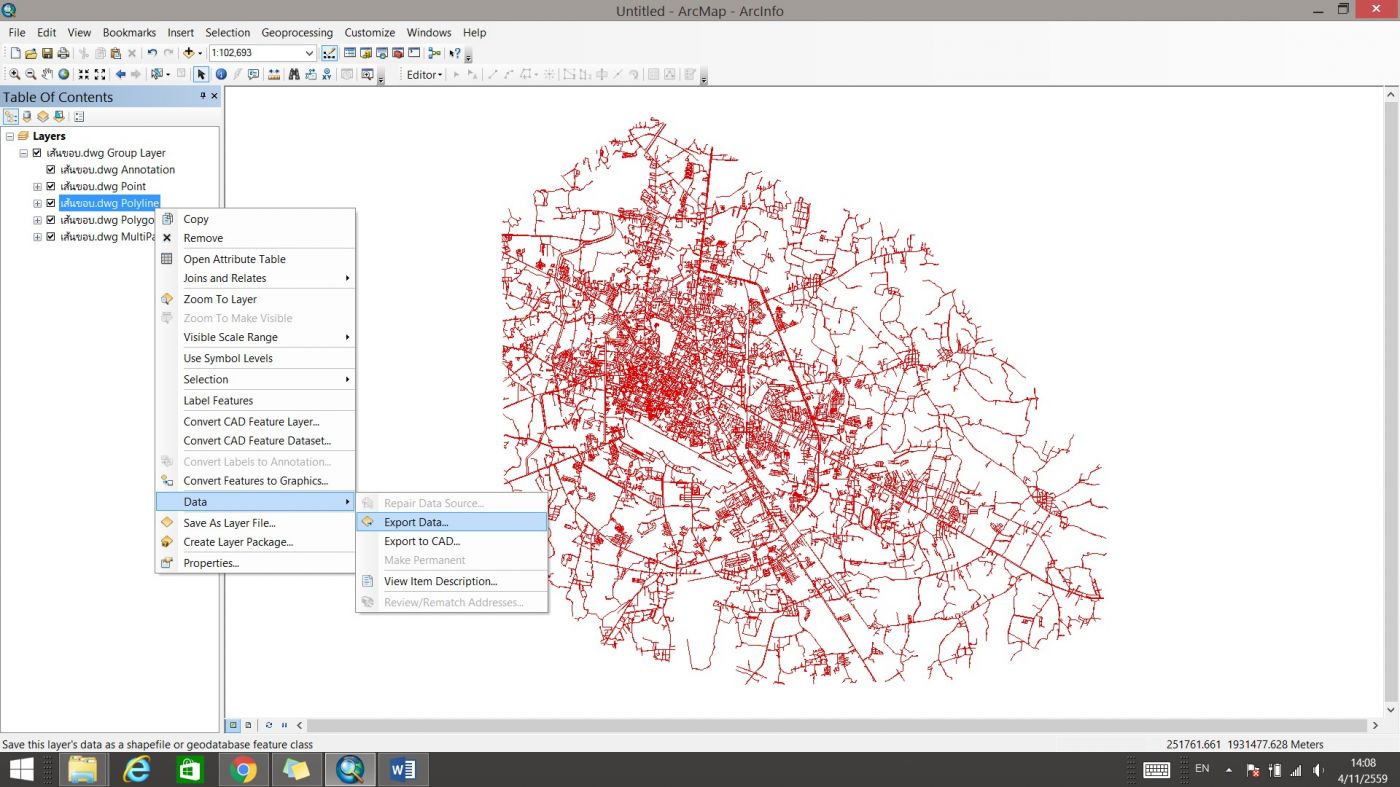
Task: Click Open Attribute Table
Action: [x=234, y=259]
